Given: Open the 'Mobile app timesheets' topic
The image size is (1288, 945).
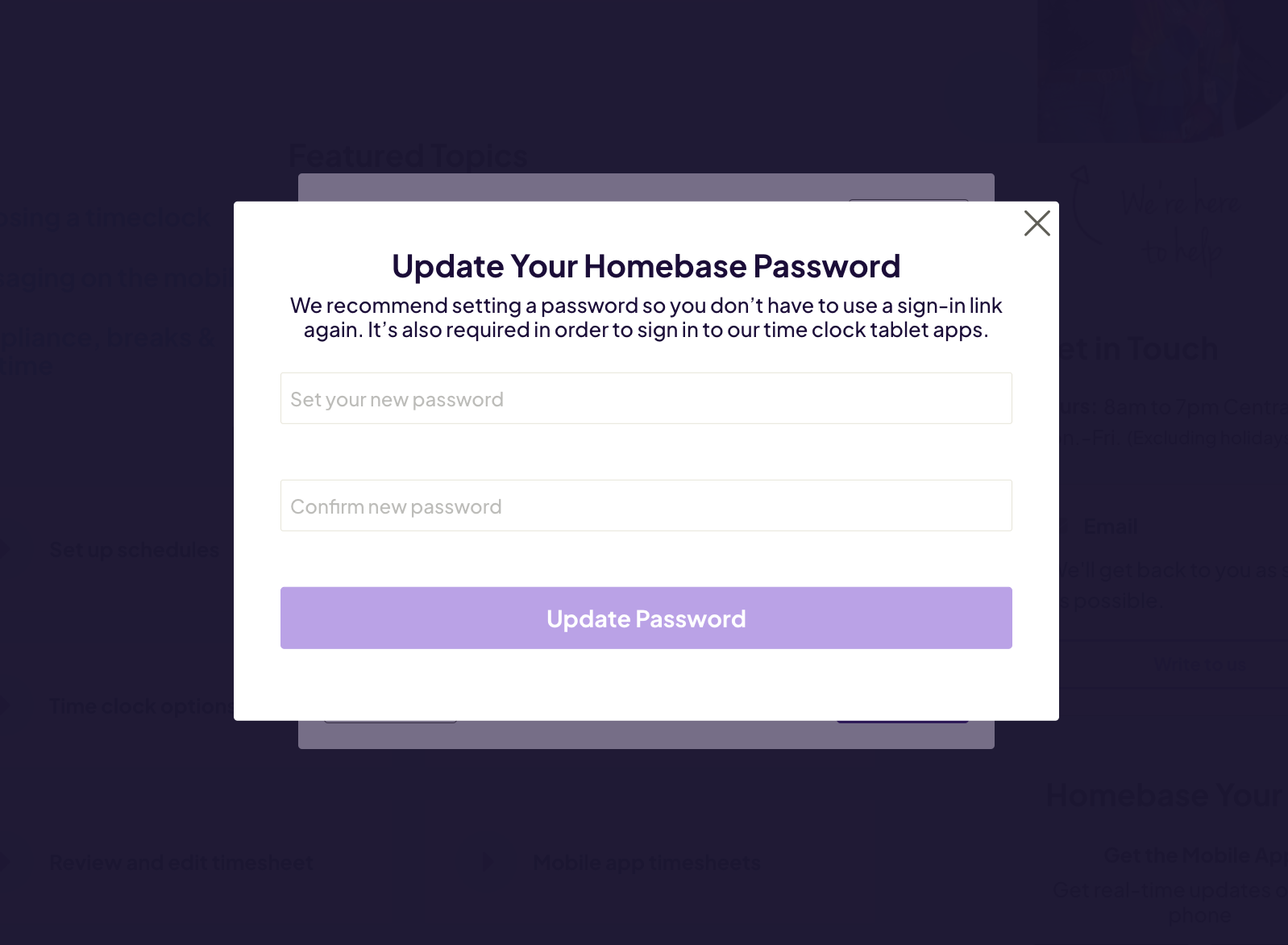Looking at the screenshot, I should point(646,863).
